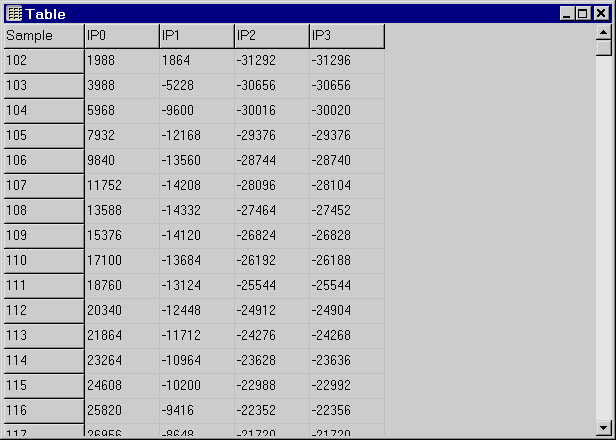Select the IP0 cell containing 25820
This screenshot has height=440, width=616.
(x=121, y=411)
